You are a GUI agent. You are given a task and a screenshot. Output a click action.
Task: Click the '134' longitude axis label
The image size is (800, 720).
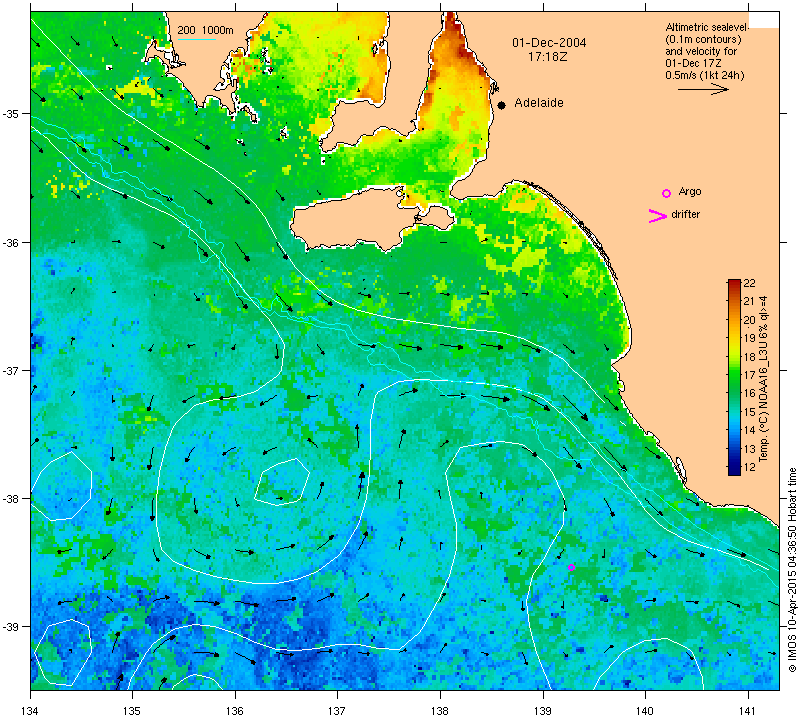[31, 711]
